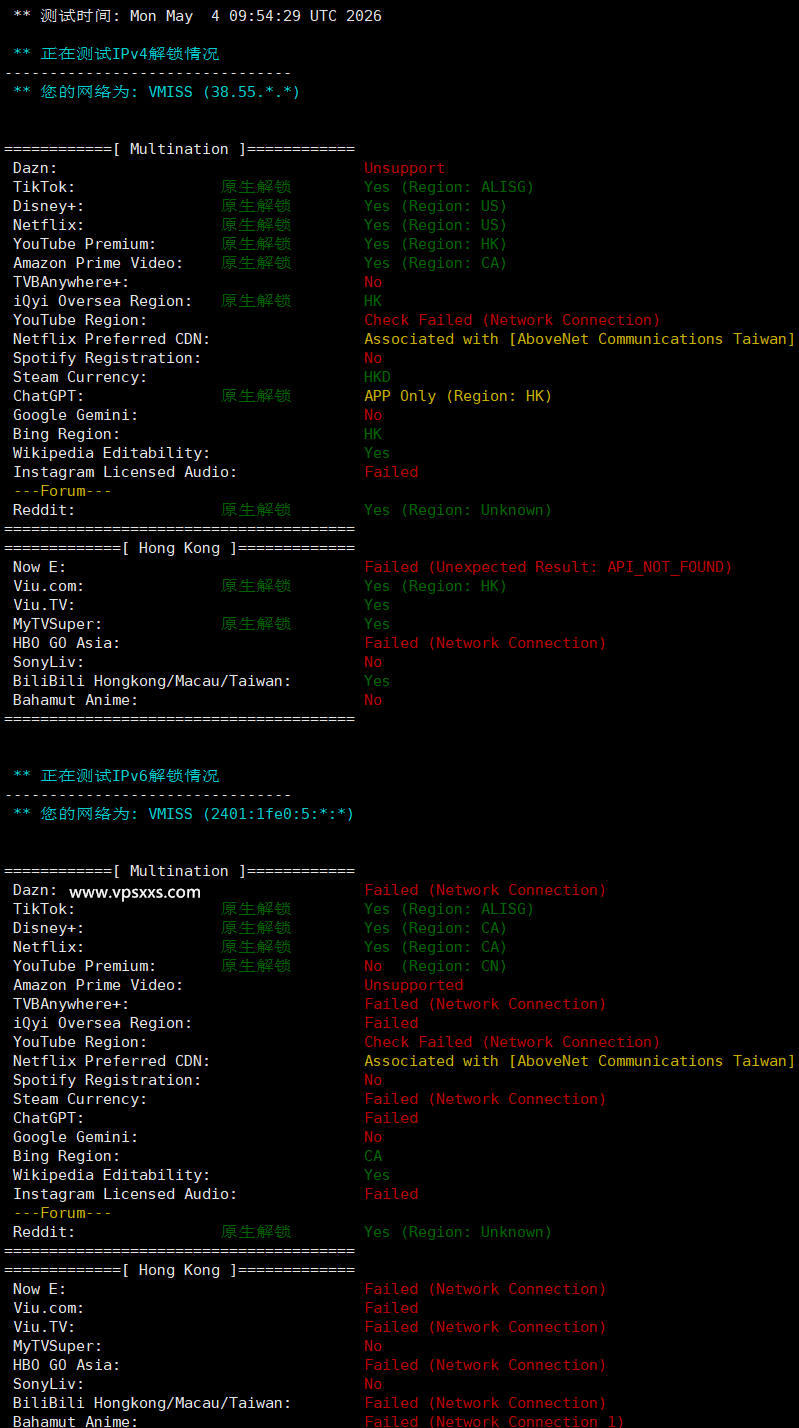The height and width of the screenshot is (1428, 799).
Task: Click IPv4 HBO GO Asia 'Failed (Network Connection)'
Action: click(x=485, y=643)
